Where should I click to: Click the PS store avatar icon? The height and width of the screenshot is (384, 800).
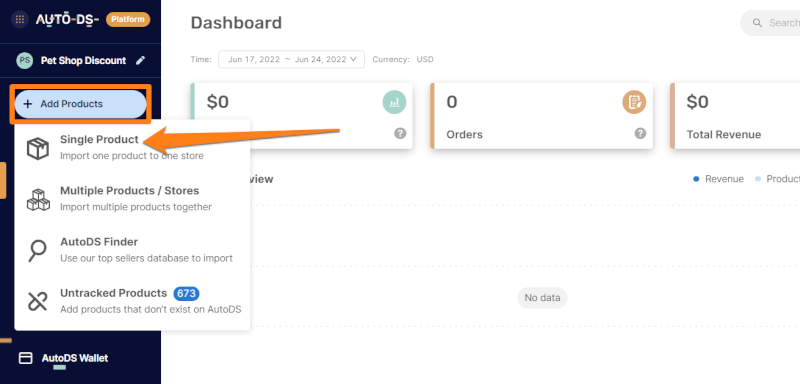[24, 60]
